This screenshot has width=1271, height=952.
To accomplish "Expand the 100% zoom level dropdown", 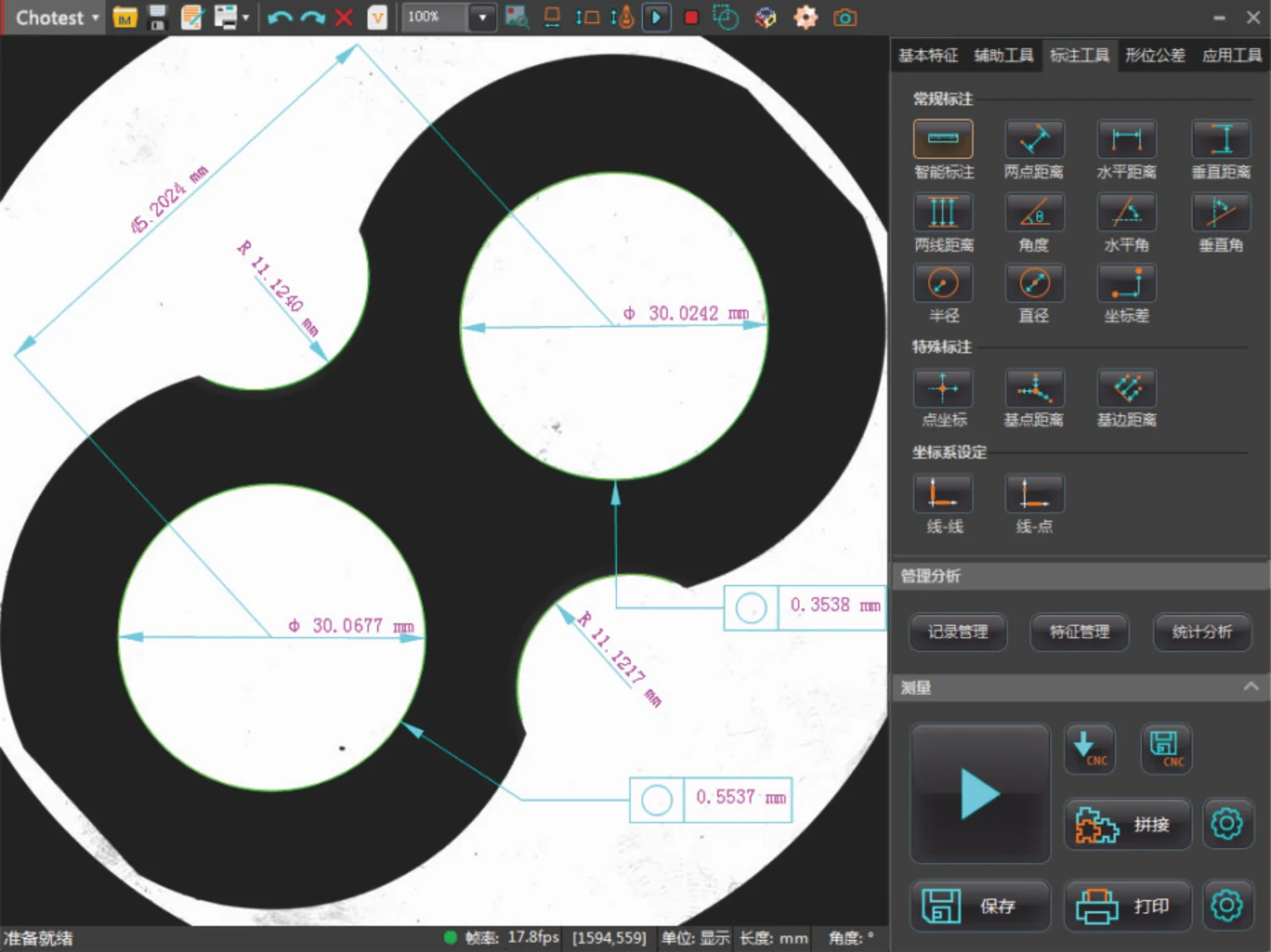I will point(482,18).
